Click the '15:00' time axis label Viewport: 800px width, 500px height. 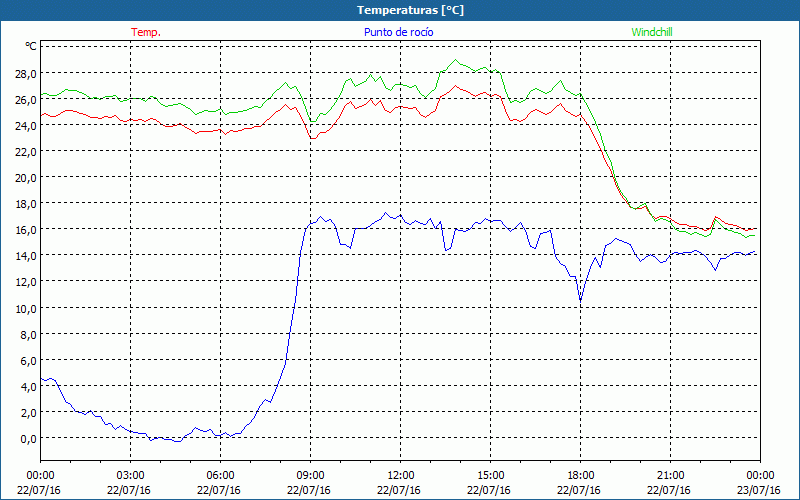490,475
